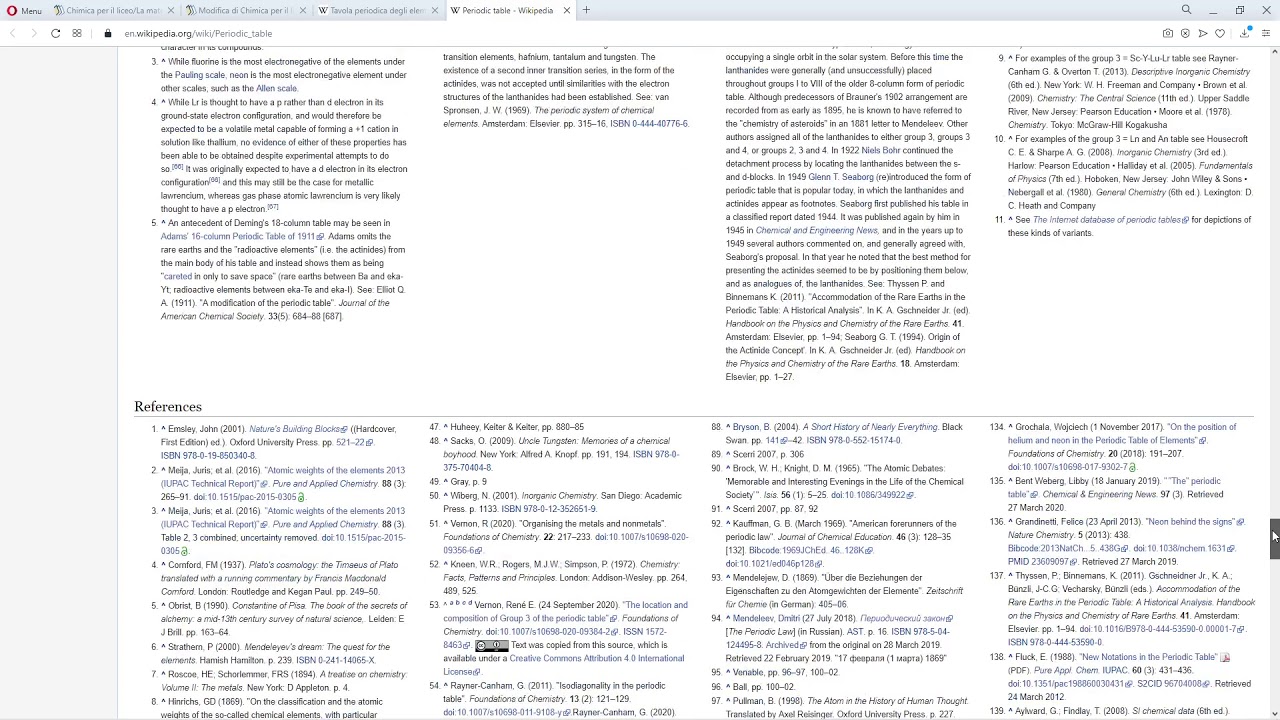1280x720 pixels.
Task: Open On the position of helium and neon link
Action: pos(1122,433)
